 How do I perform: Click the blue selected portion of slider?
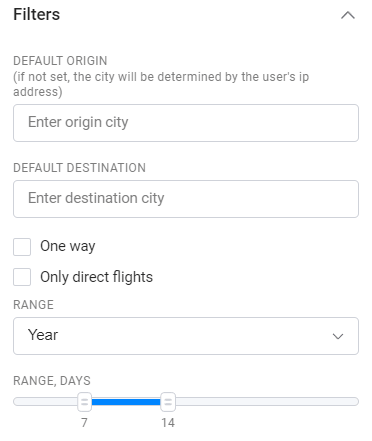pyautogui.click(x=126, y=402)
